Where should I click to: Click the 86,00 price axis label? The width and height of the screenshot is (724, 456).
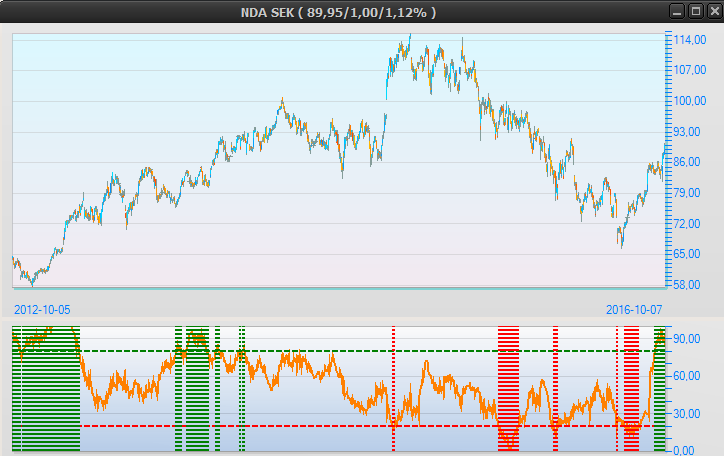[x=687, y=162]
